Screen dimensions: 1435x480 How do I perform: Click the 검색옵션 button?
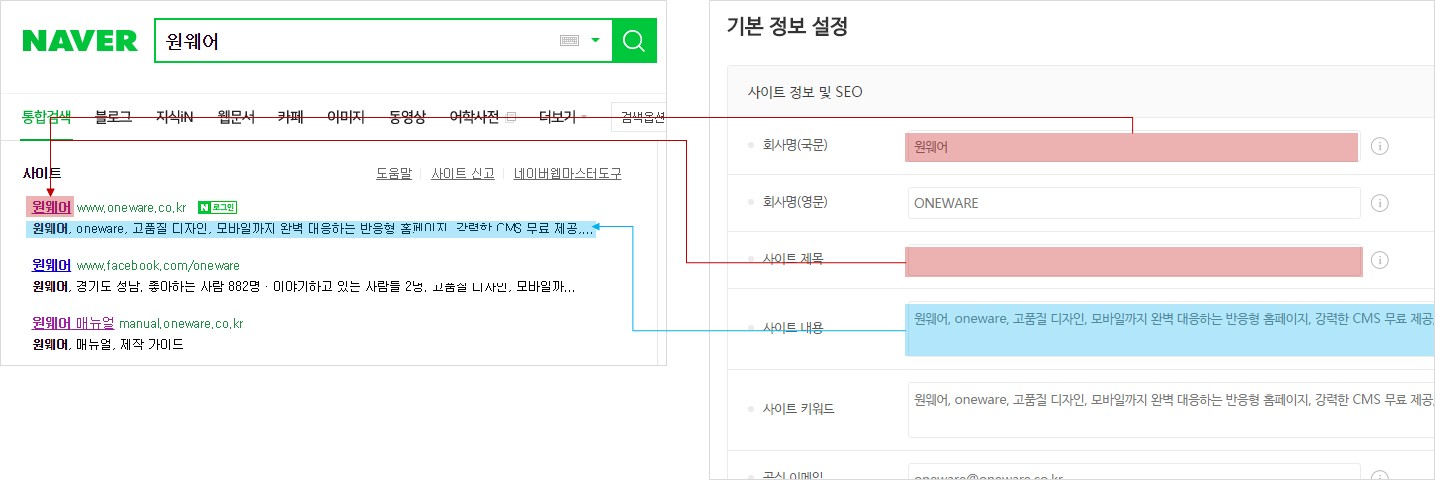click(640, 117)
